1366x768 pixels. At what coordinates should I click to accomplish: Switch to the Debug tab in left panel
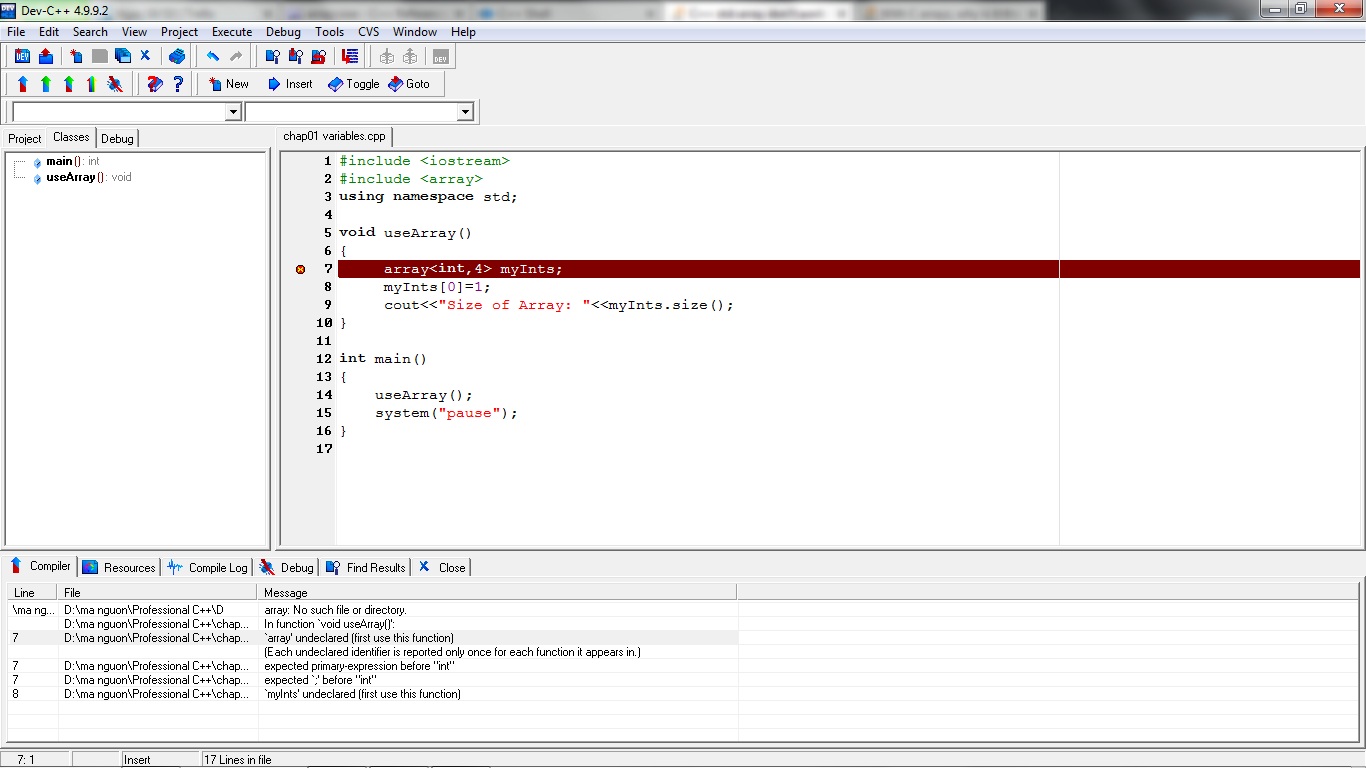(117, 138)
